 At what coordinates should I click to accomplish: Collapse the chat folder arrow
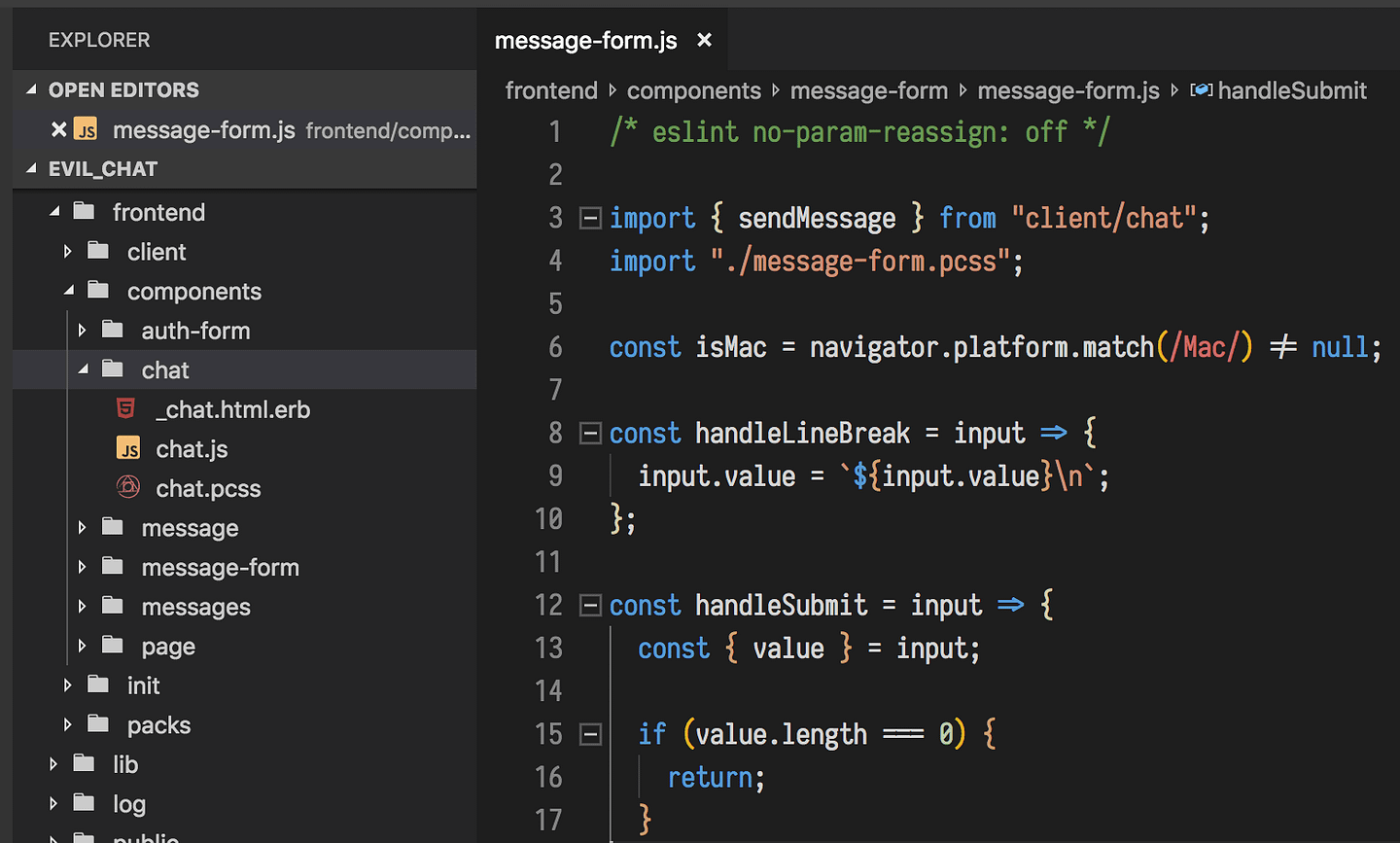[x=83, y=369]
